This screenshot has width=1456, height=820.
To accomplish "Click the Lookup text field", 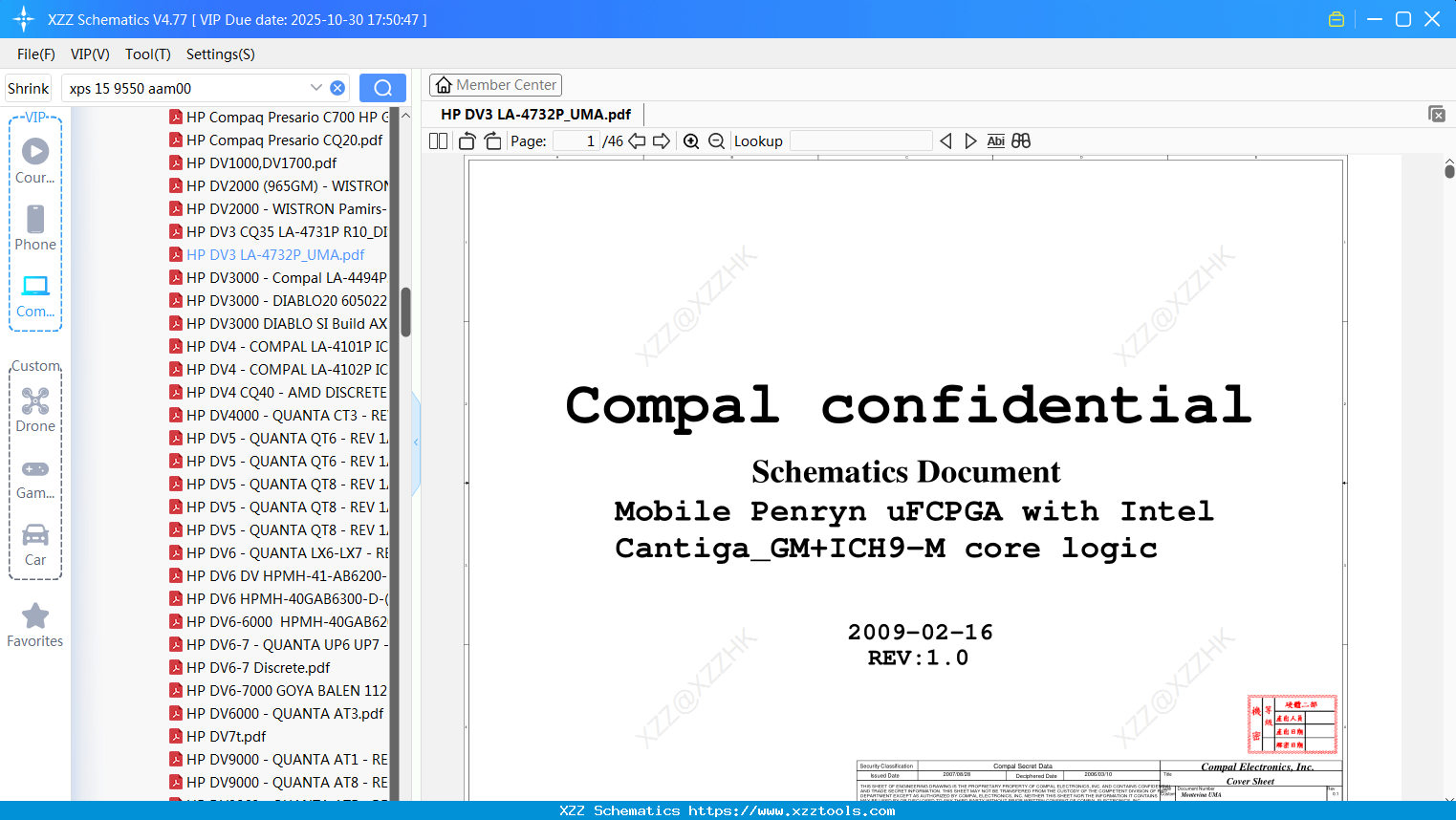I will click(x=861, y=140).
